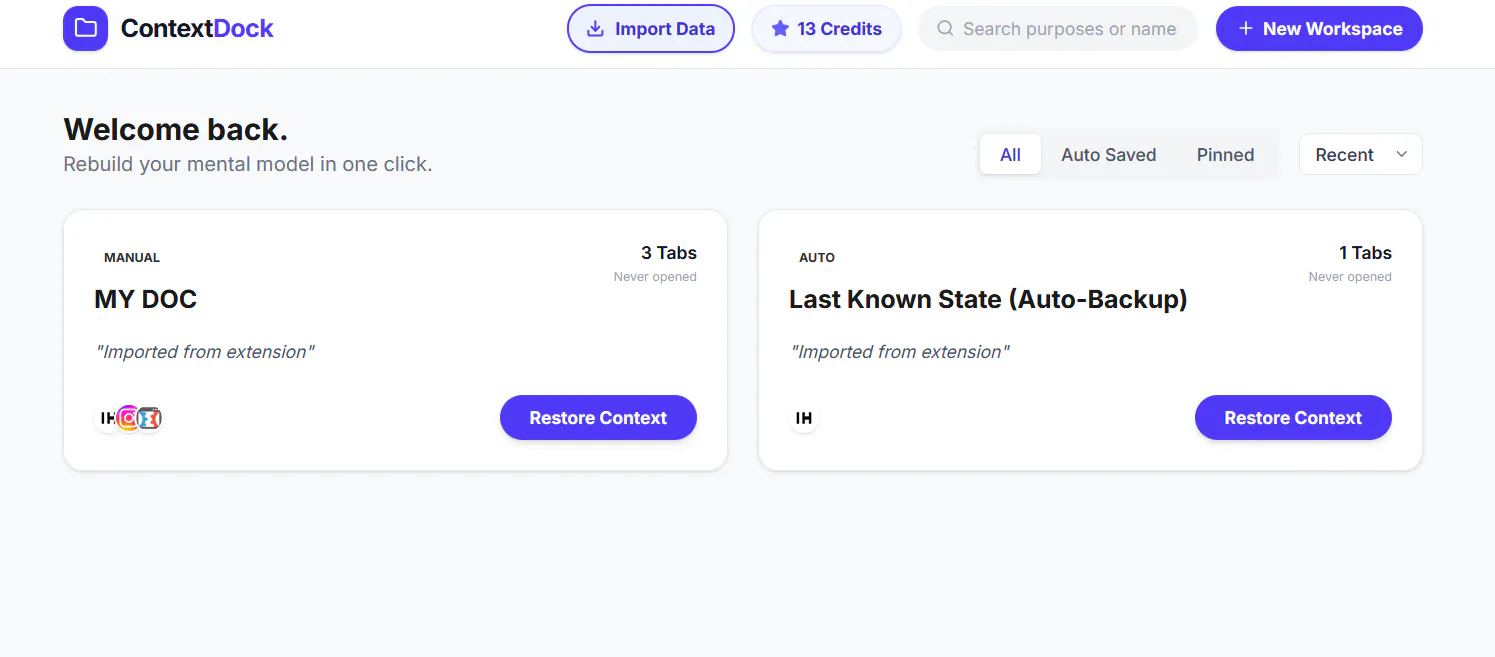Restore Context for MY DOC workspace
1495x657 pixels.
tap(598, 417)
